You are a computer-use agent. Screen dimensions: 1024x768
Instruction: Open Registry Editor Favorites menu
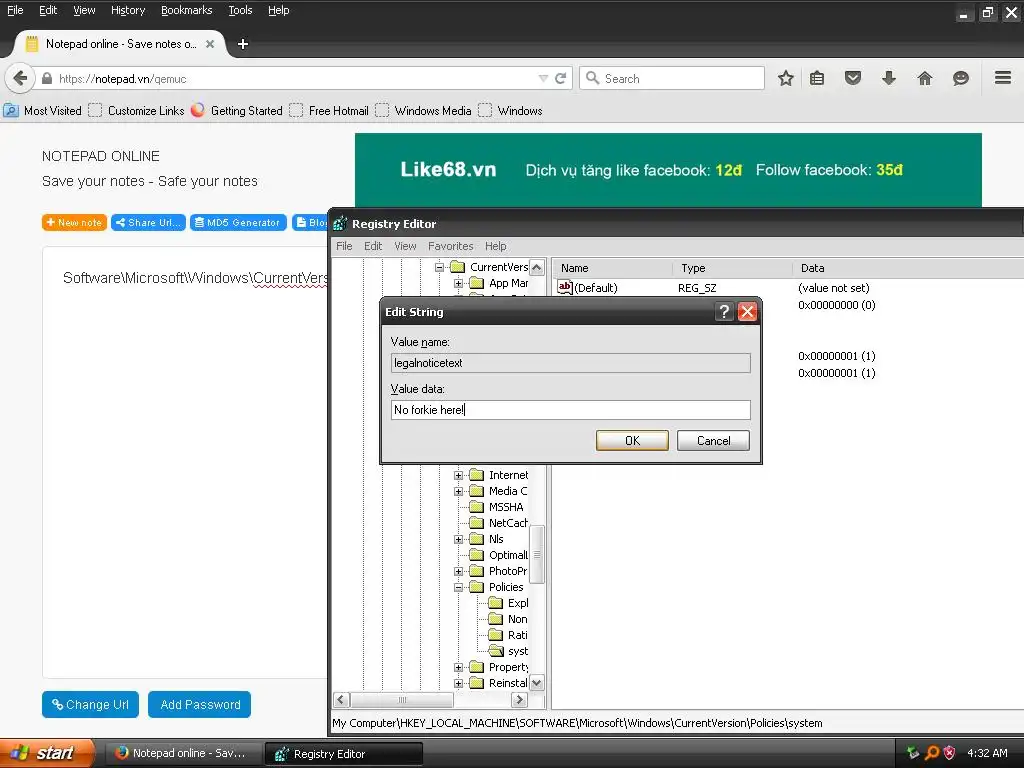(451, 246)
